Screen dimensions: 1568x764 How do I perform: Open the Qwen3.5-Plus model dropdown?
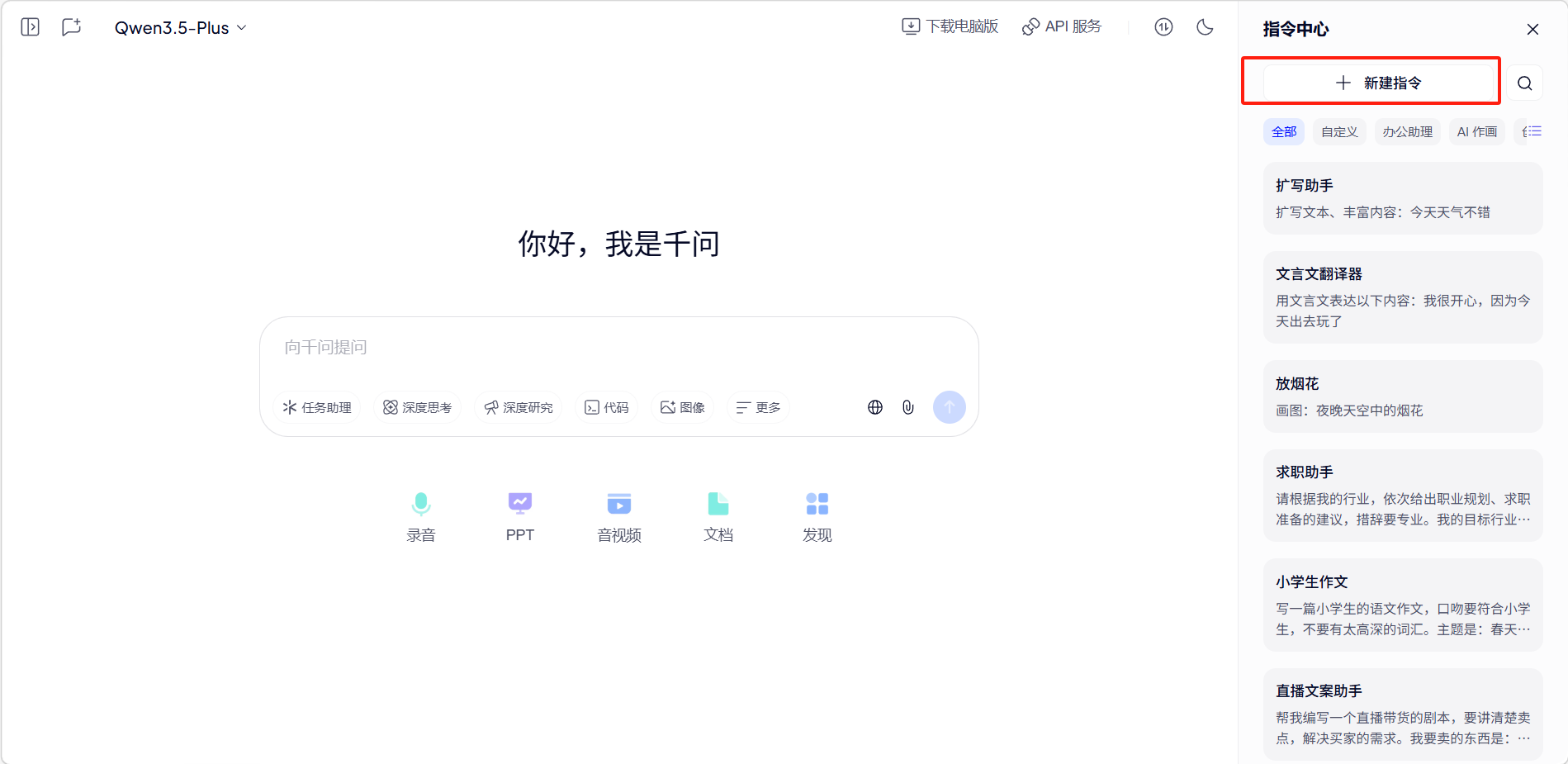point(180,28)
